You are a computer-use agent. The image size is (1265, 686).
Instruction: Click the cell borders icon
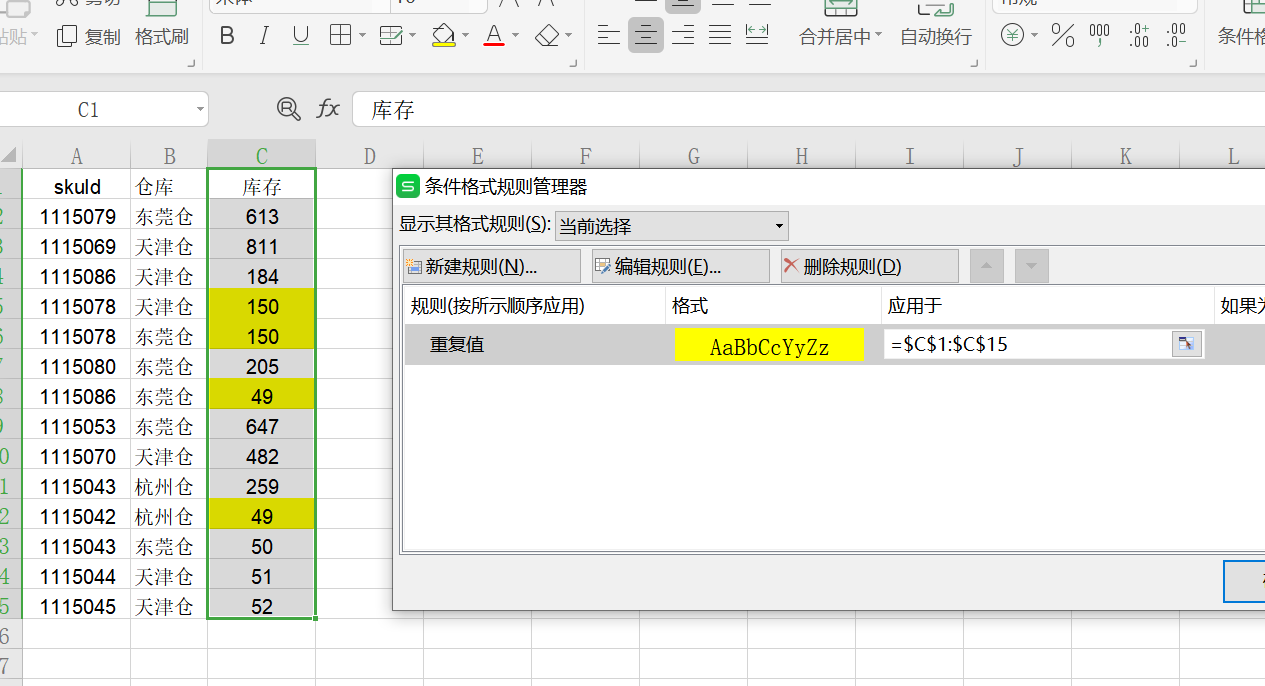click(340, 37)
